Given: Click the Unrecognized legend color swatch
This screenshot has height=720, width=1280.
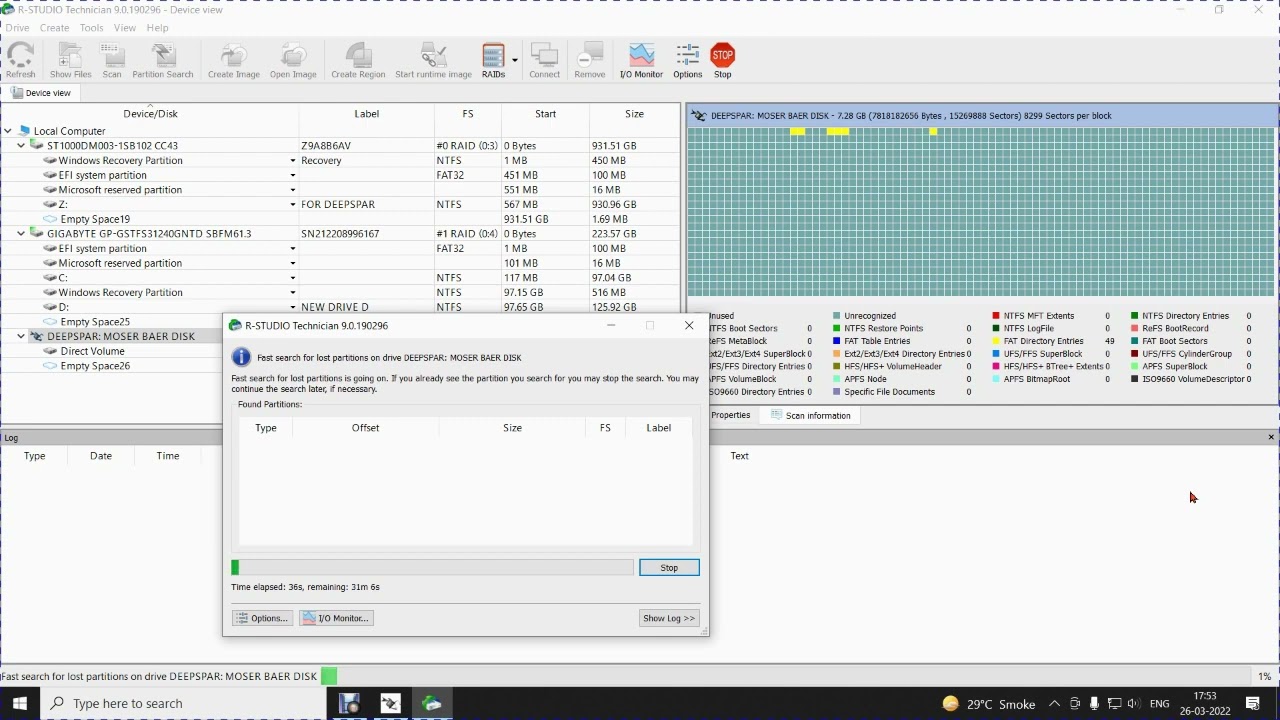Looking at the screenshot, I should pyautogui.click(x=837, y=316).
